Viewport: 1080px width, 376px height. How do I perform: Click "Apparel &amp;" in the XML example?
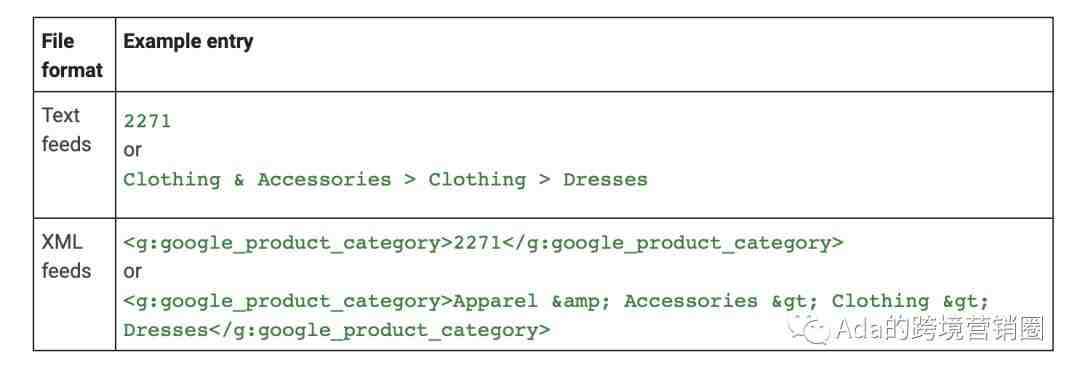(x=527, y=302)
